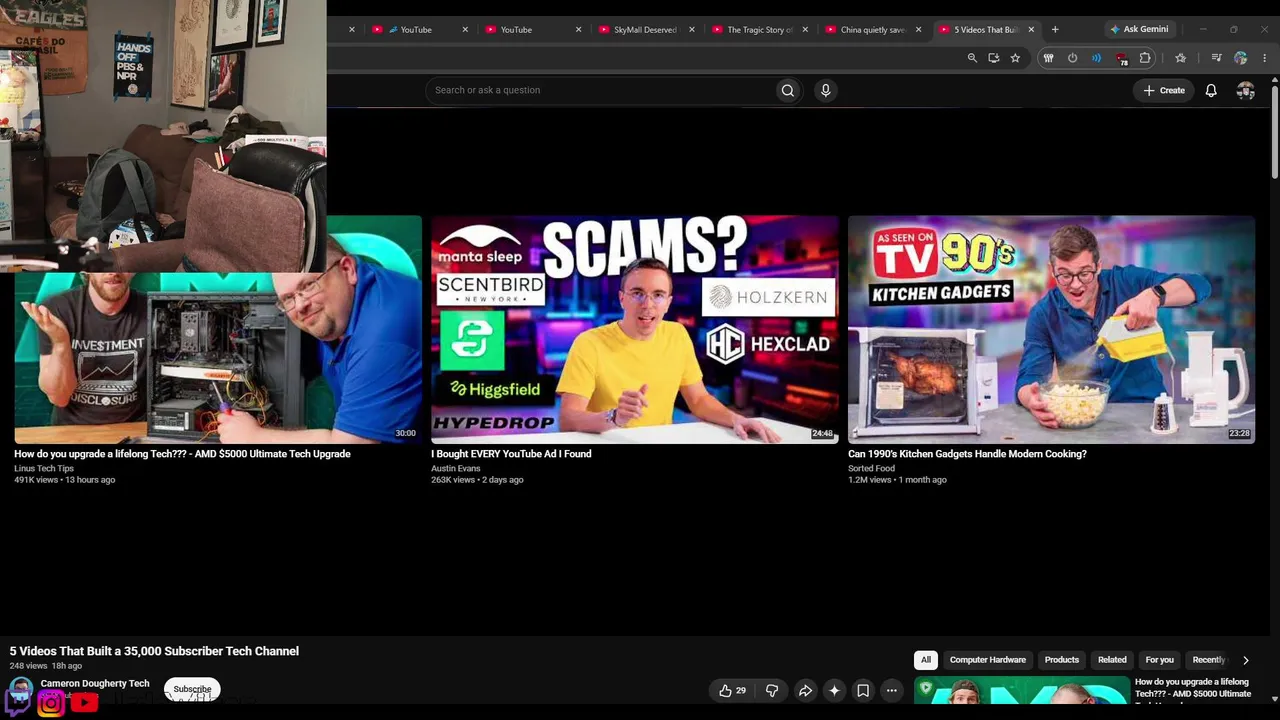Click the sparkle Ask icon under video

tap(834, 690)
